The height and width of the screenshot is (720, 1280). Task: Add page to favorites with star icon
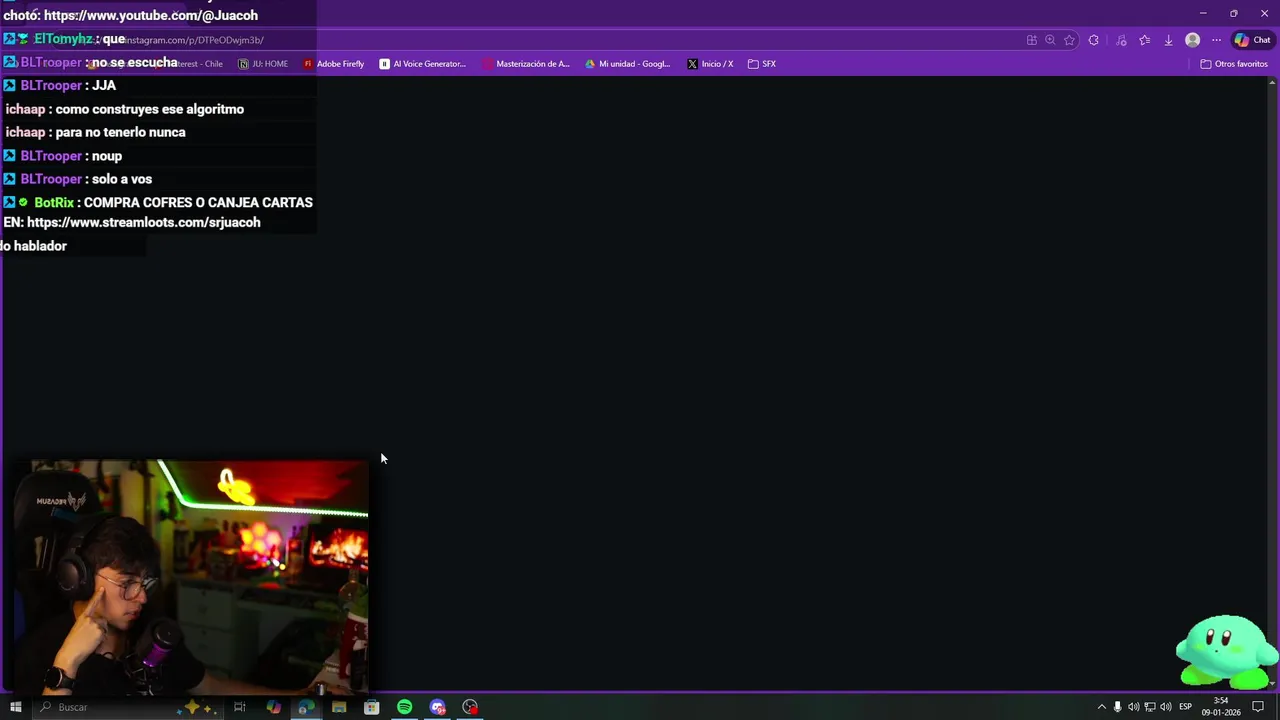[x=1069, y=40]
